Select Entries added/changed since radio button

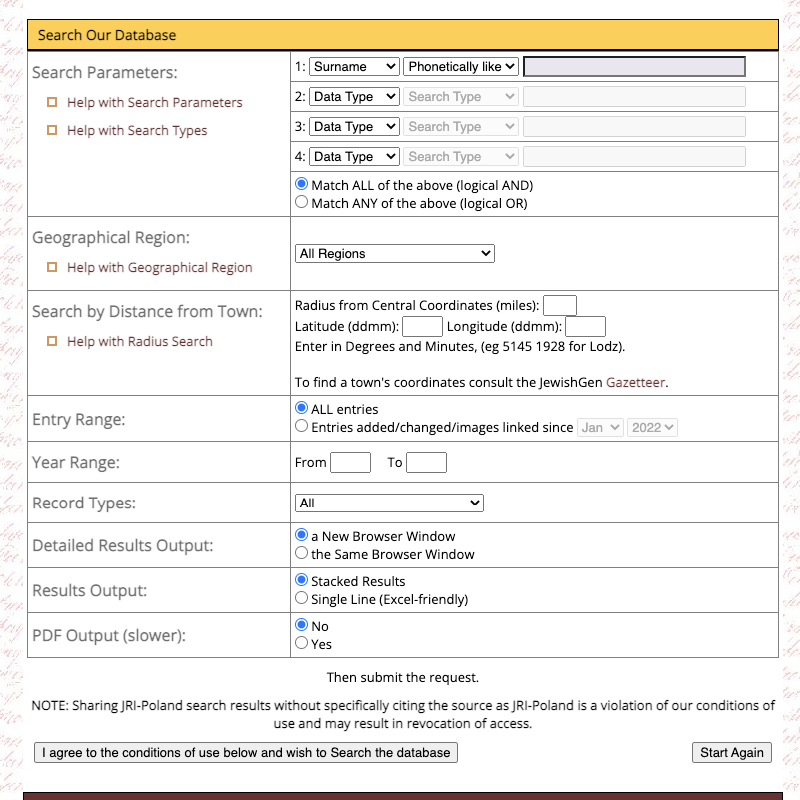pyautogui.click(x=302, y=426)
